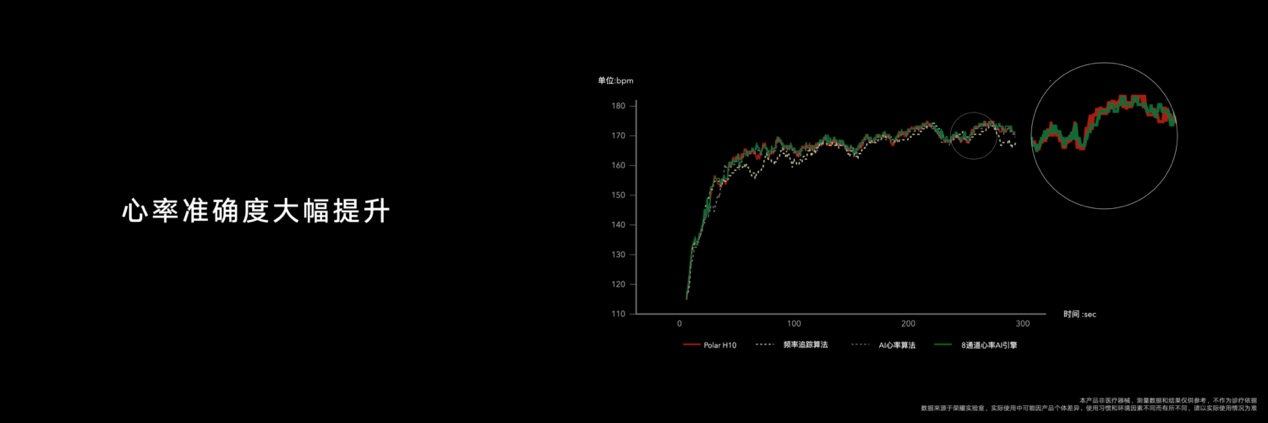Click the red Polar H10 legend line
The image size is (1268, 423).
[690, 345]
